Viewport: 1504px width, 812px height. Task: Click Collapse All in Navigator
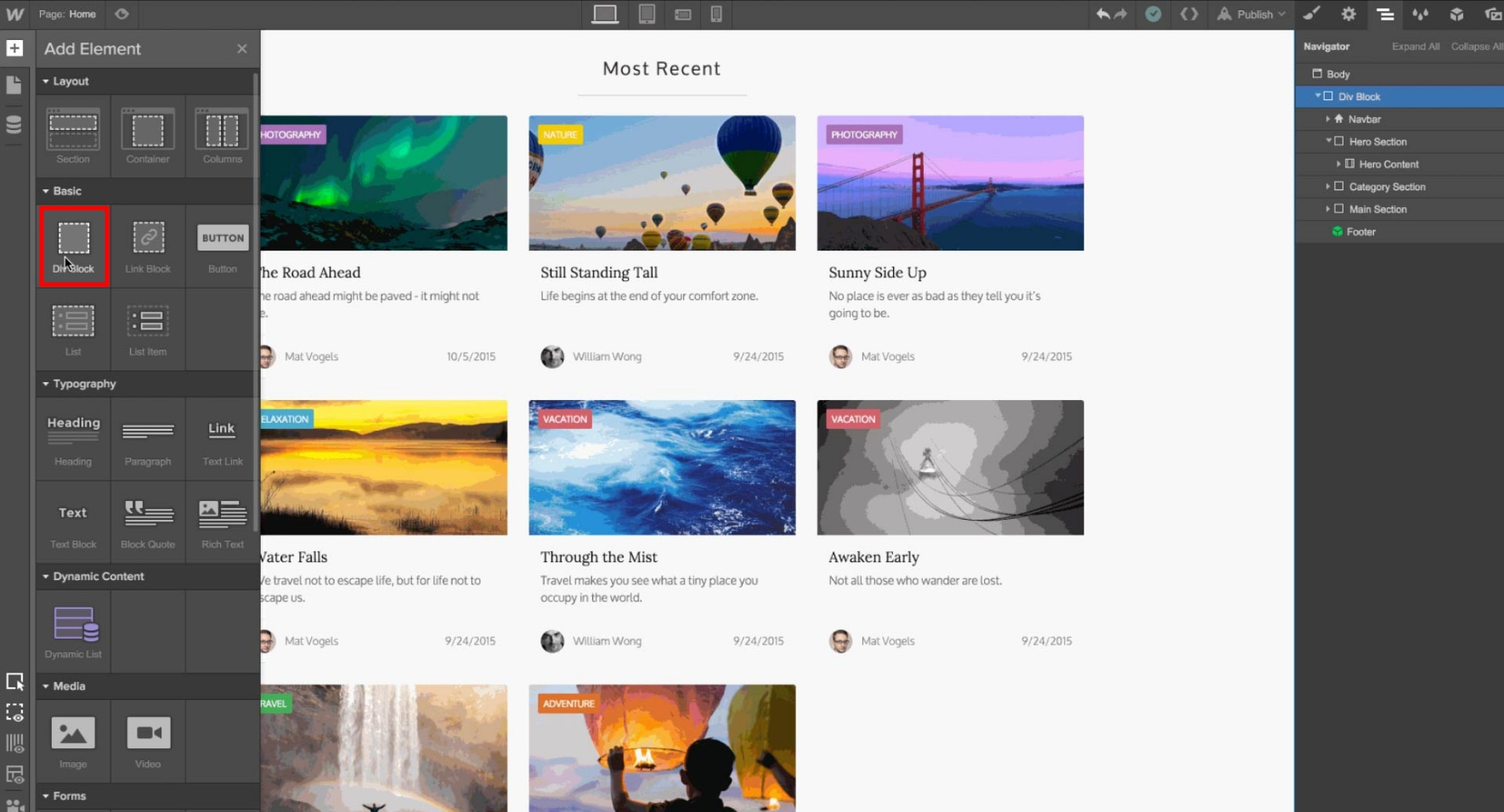(x=1477, y=47)
